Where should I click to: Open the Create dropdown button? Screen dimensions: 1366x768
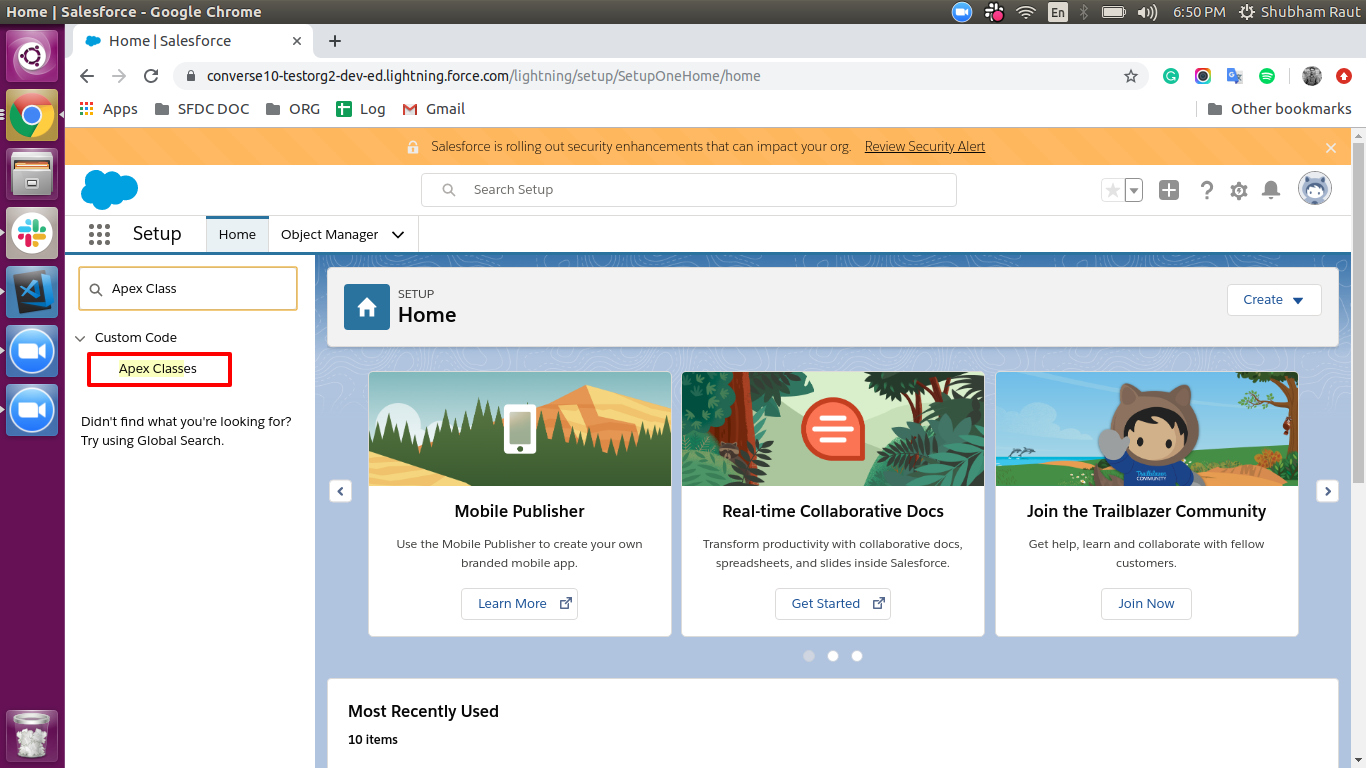tap(1273, 300)
